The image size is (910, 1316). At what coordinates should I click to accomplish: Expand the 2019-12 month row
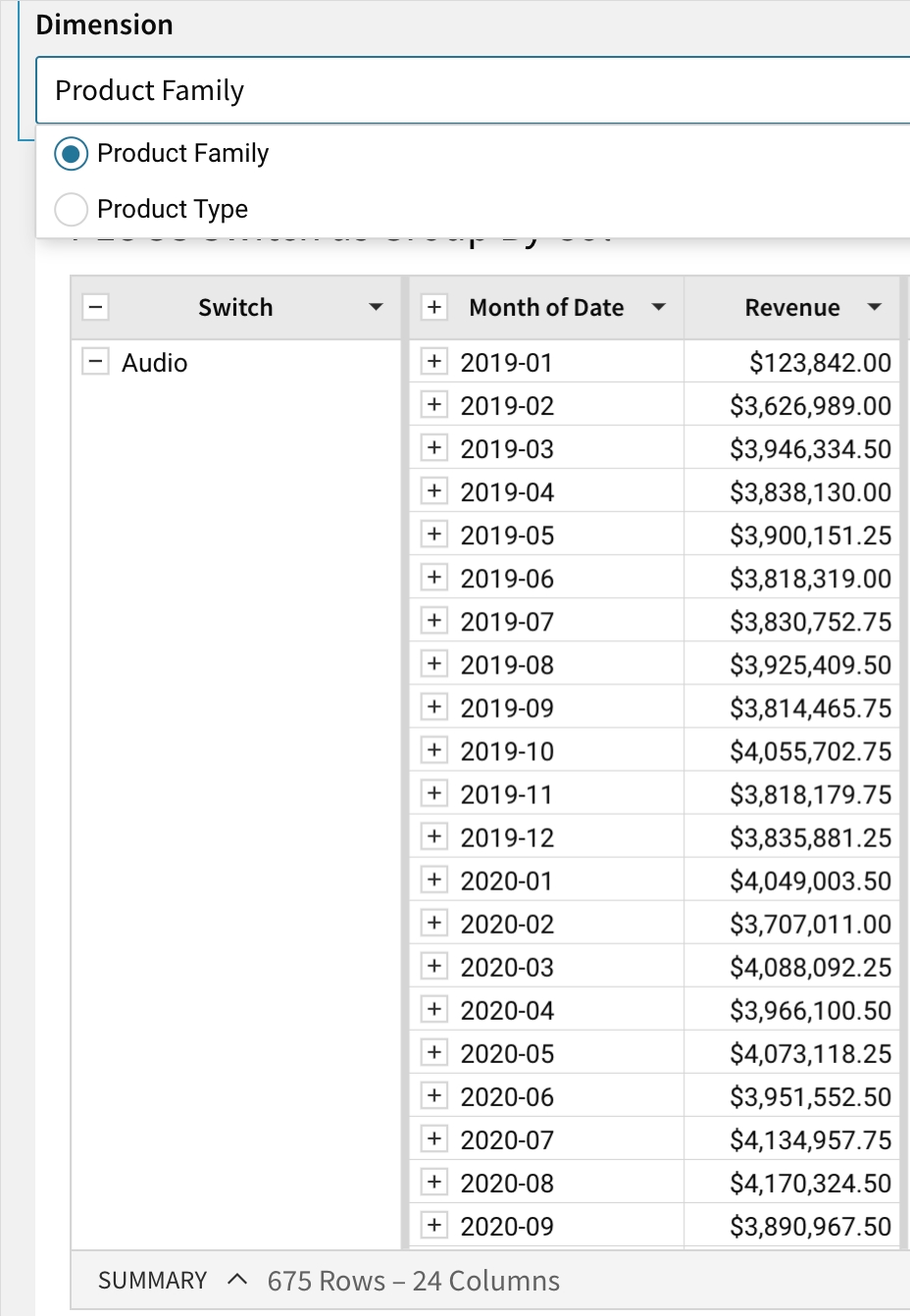433,836
